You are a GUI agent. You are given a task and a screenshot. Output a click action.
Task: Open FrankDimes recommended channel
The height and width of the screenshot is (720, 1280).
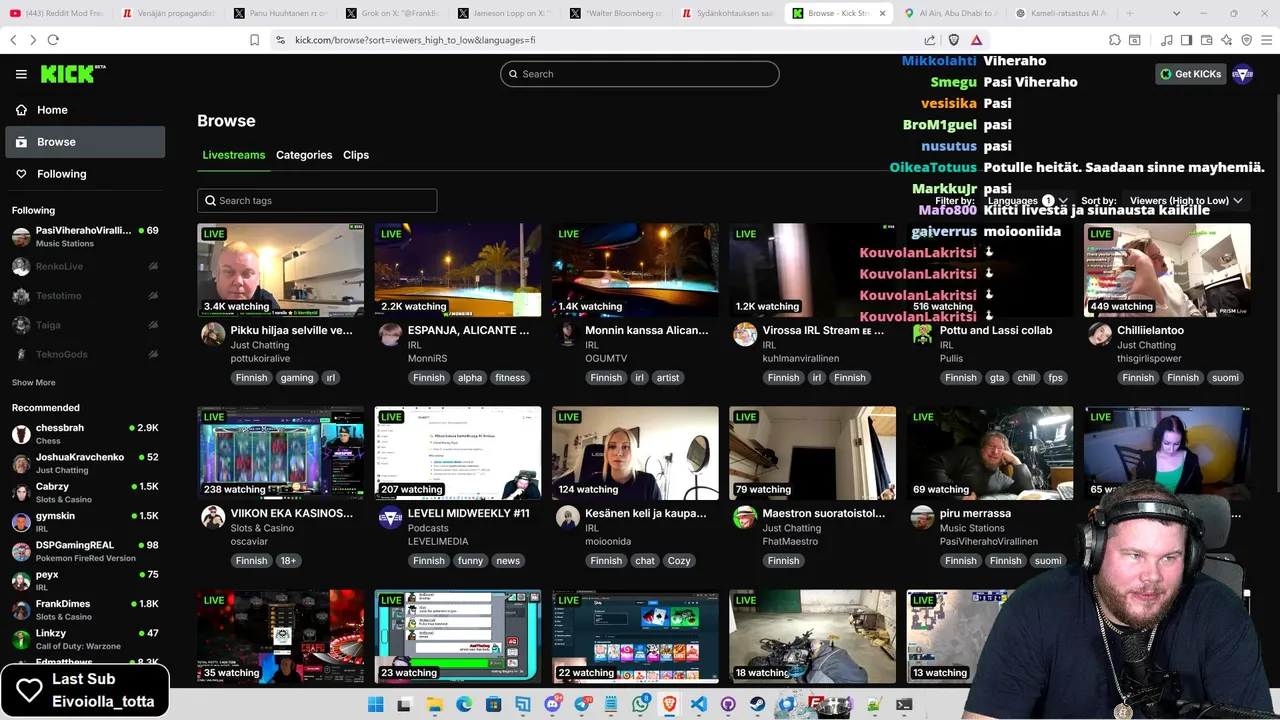[x=85, y=610]
